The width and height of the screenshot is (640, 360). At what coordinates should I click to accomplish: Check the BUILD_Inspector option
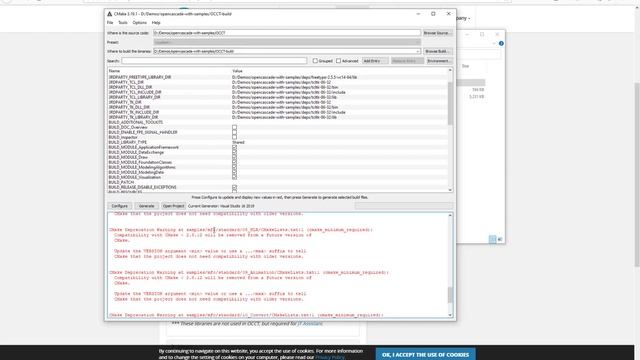[x=234, y=137]
